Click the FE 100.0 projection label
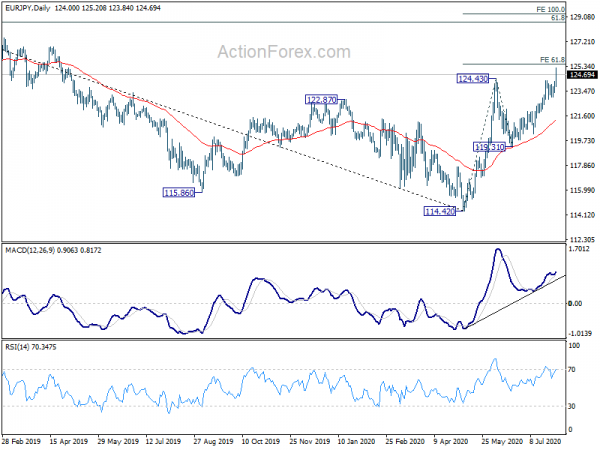This screenshot has width=600, height=450. tap(550, 10)
